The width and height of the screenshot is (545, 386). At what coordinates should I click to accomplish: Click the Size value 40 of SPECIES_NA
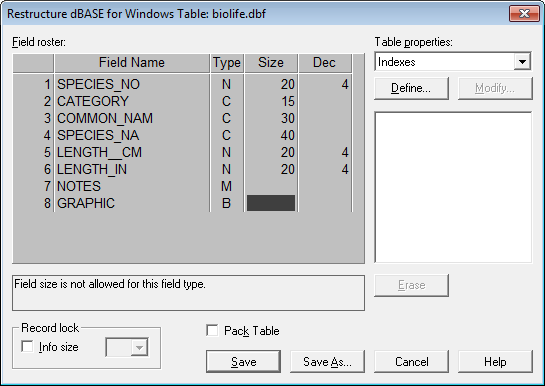(288, 135)
